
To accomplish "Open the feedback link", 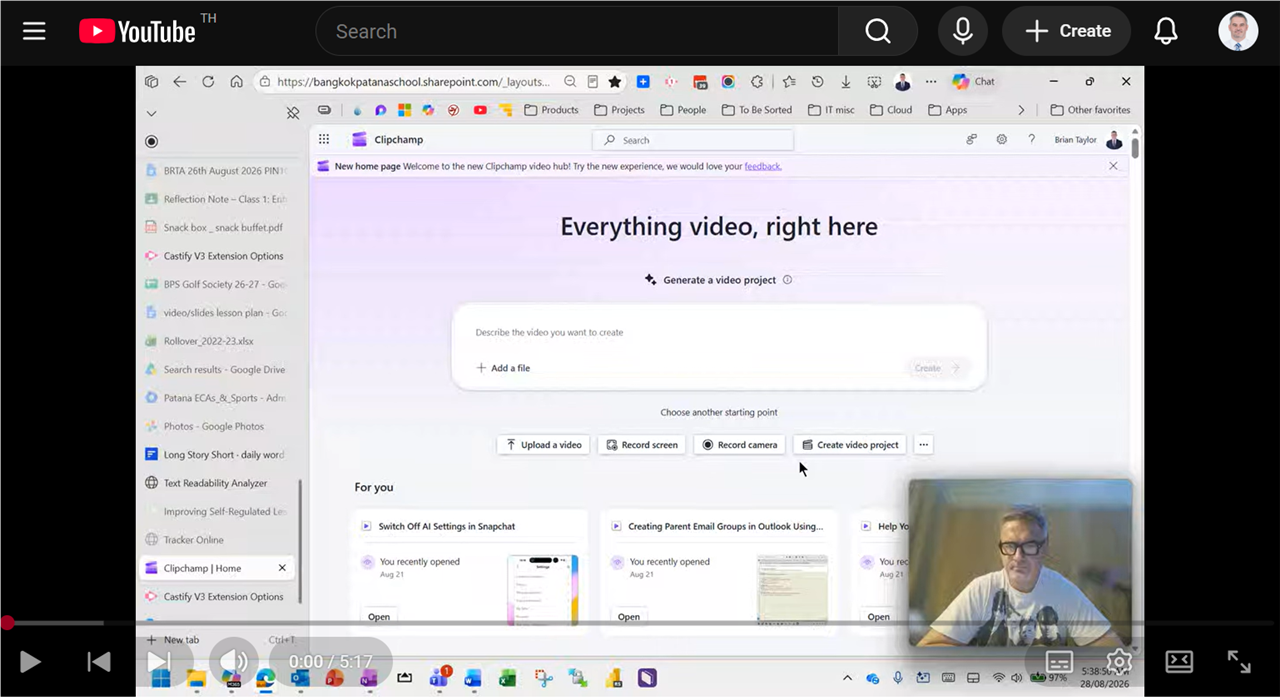I will pos(763,166).
